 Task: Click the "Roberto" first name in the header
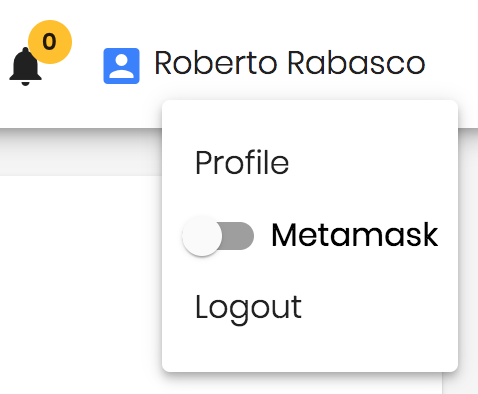(x=216, y=63)
